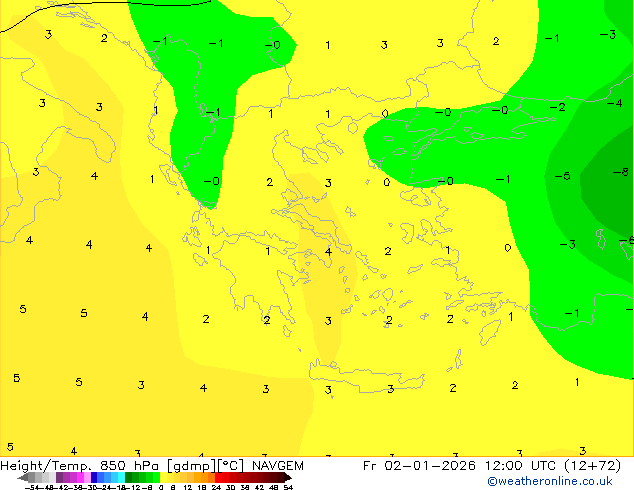The image size is (634, 490).
Task: Click the '-2' temperature value on the map
Action: (558, 107)
